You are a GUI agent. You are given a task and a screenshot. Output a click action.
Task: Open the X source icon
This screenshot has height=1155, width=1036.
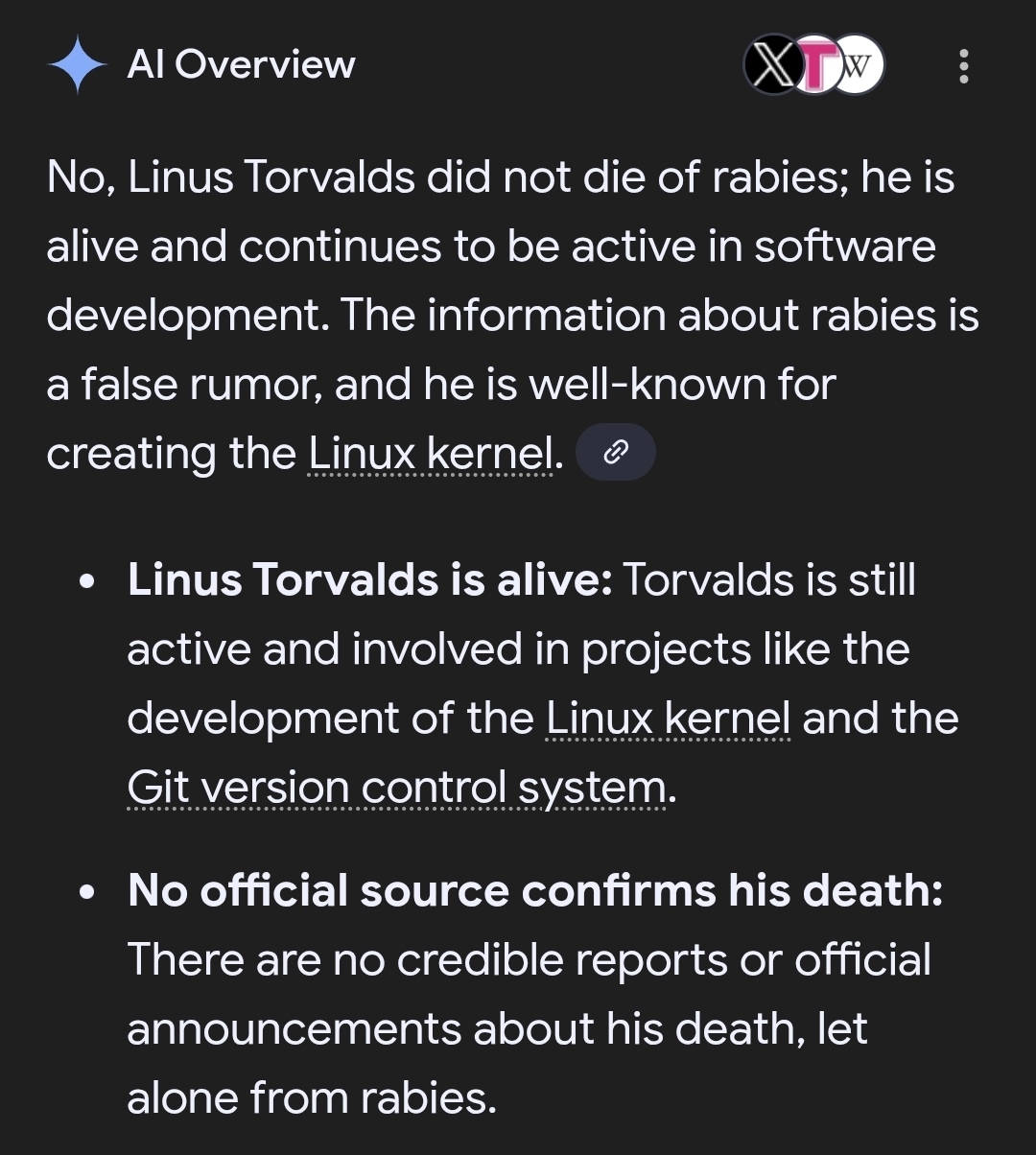click(x=770, y=66)
